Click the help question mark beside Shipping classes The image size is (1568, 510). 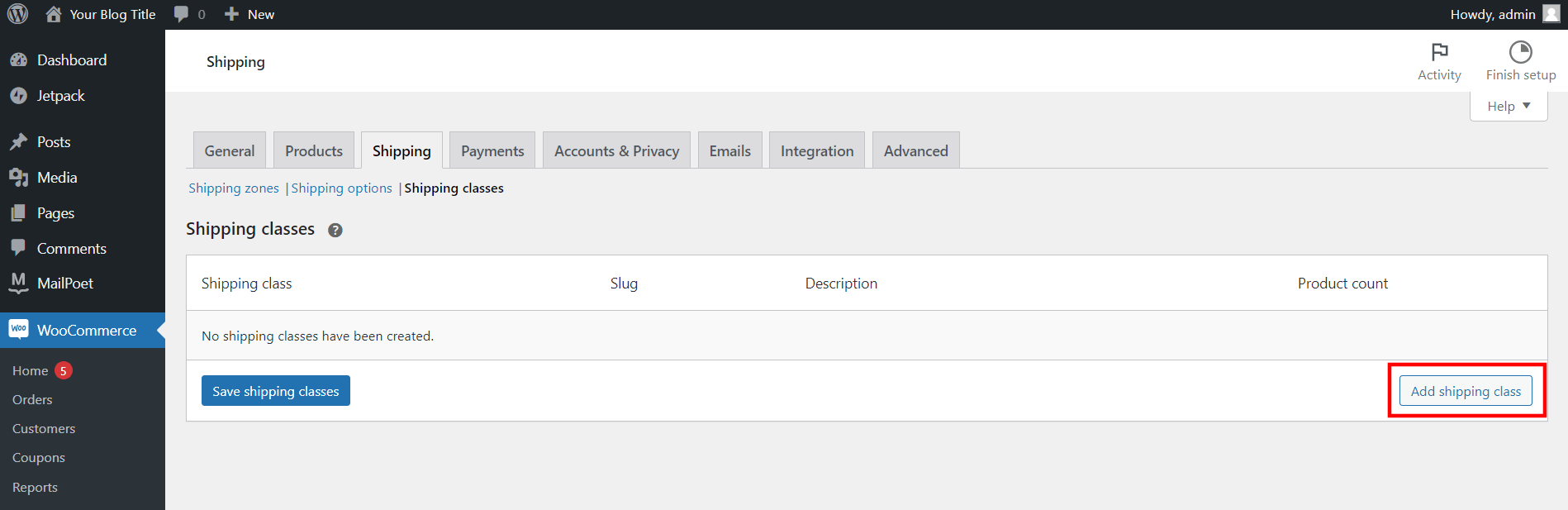point(335,231)
